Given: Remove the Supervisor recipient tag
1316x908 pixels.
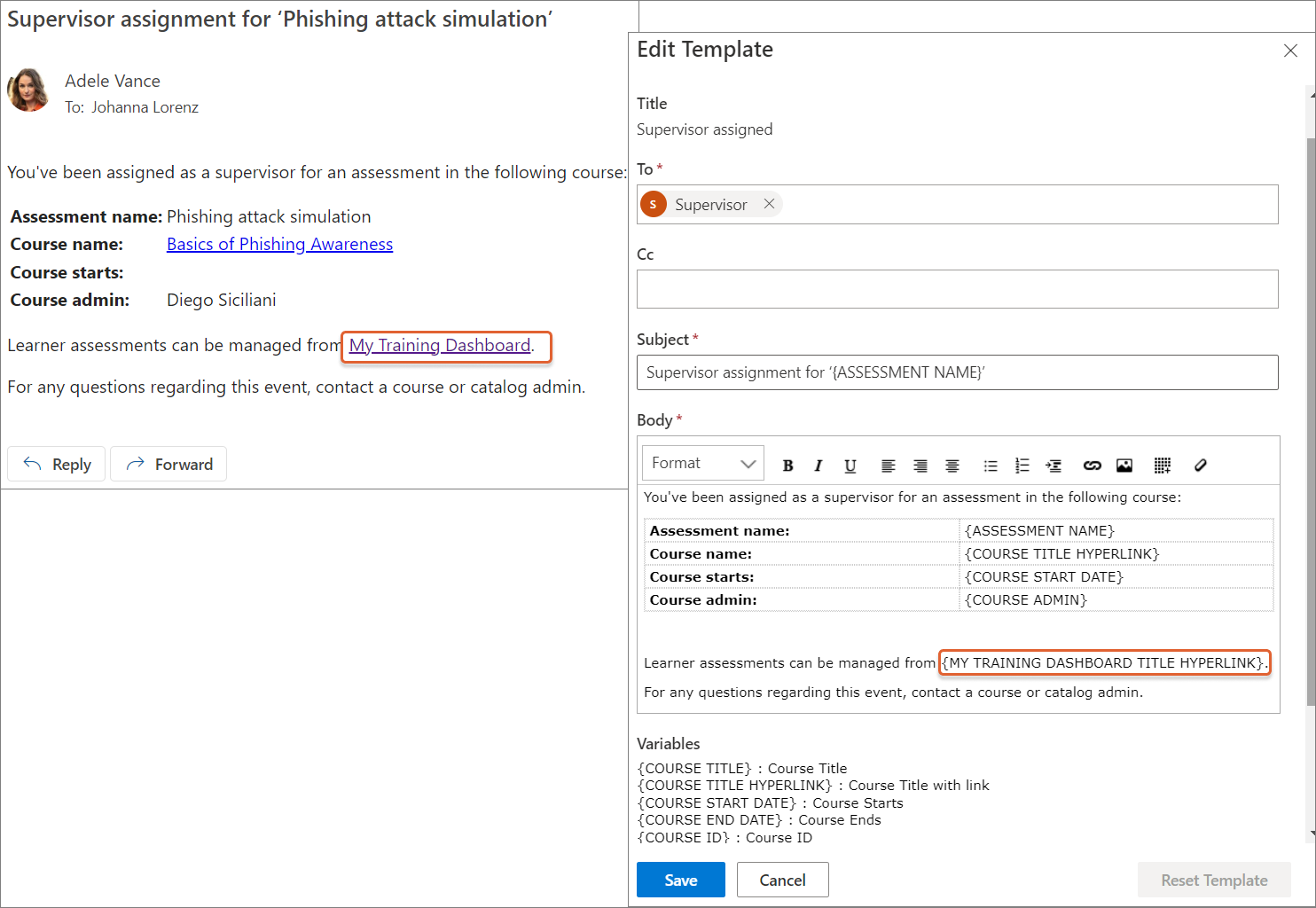Looking at the screenshot, I should coord(769,204).
